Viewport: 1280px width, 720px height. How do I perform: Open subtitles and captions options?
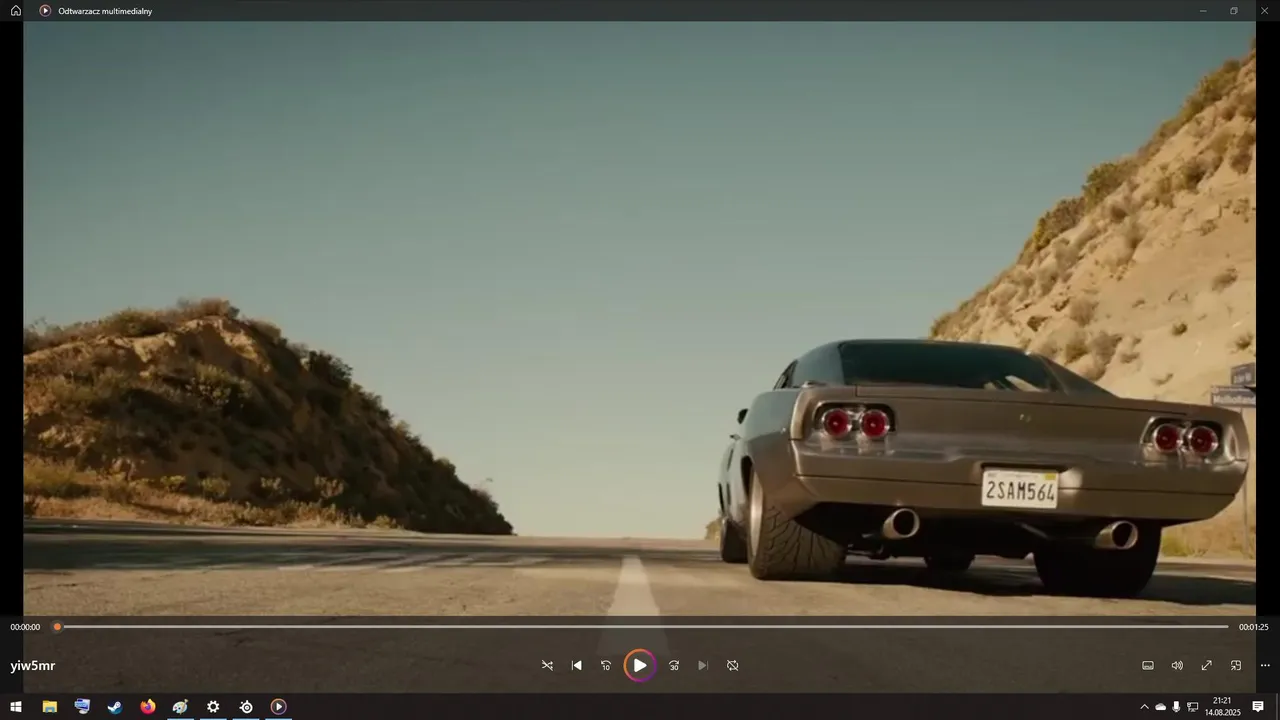coord(1148,665)
